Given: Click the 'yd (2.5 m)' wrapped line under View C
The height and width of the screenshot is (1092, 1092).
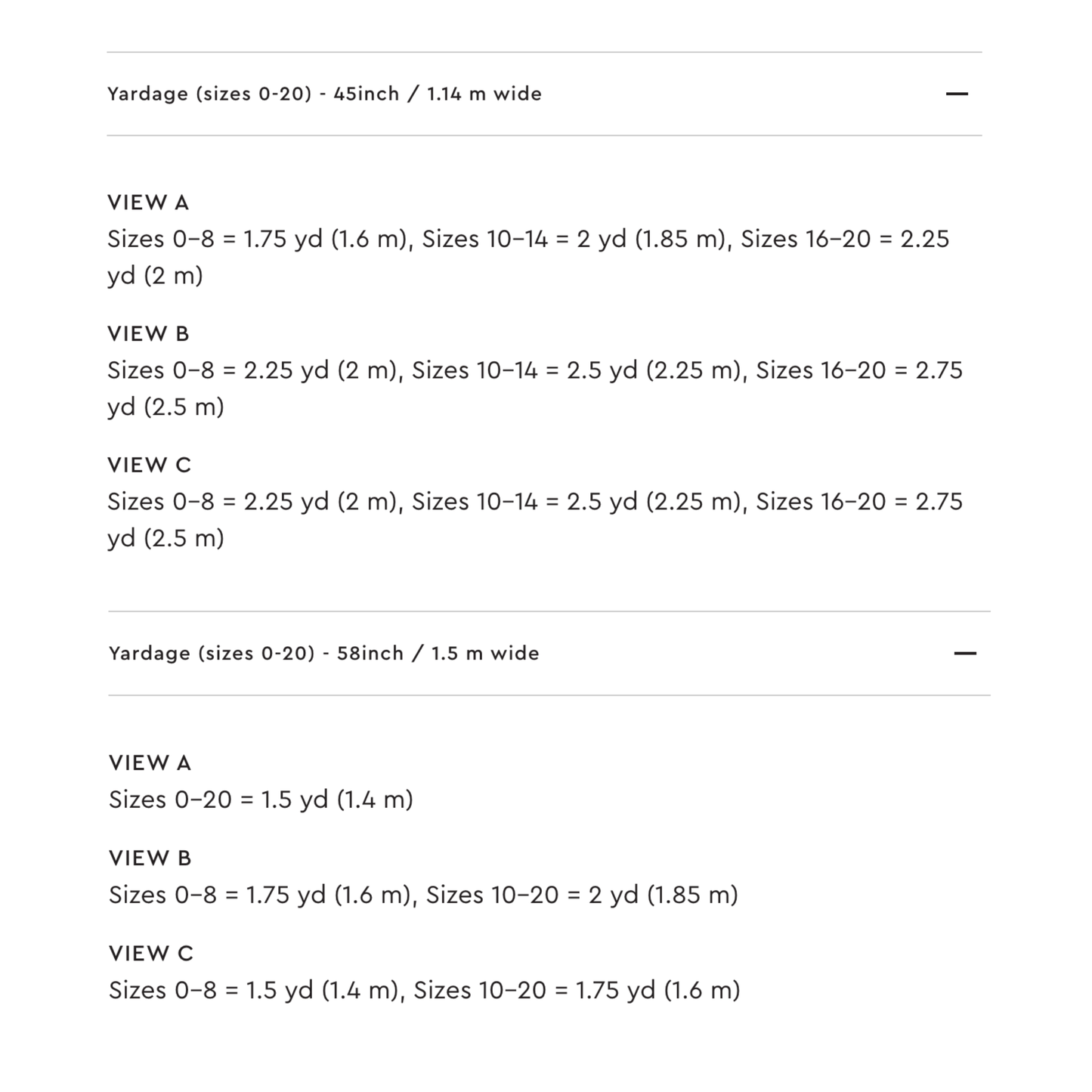Looking at the screenshot, I should point(166,539).
